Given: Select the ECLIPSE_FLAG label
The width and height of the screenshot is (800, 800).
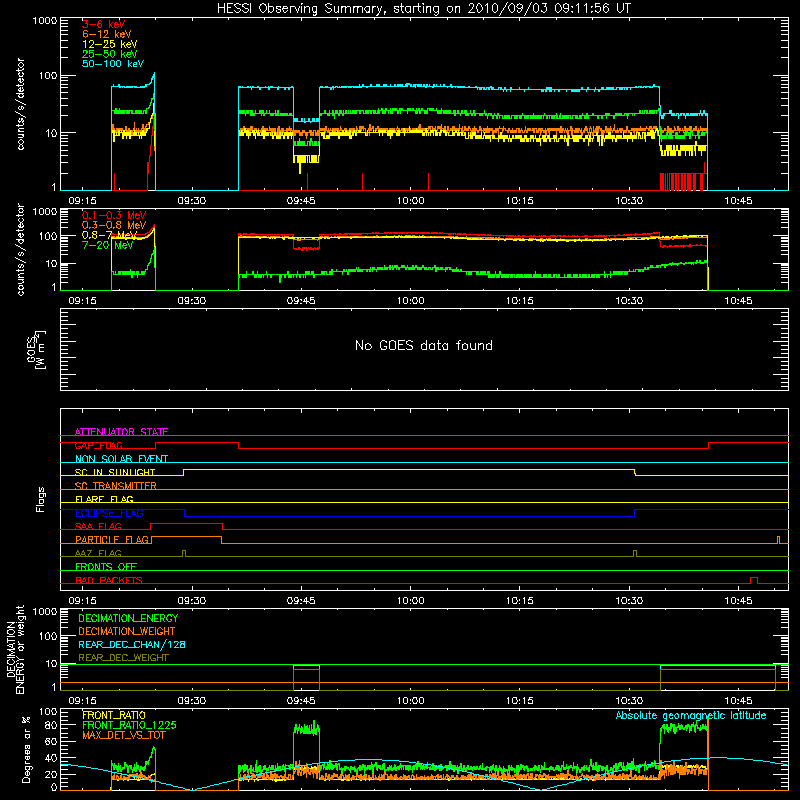Looking at the screenshot, I should (109, 513).
